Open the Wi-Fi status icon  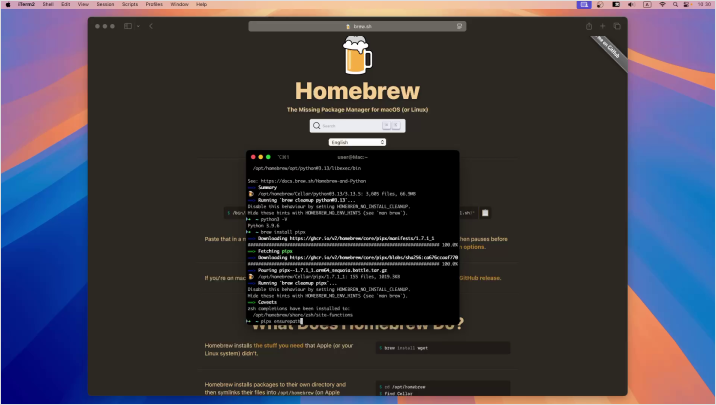663,4
